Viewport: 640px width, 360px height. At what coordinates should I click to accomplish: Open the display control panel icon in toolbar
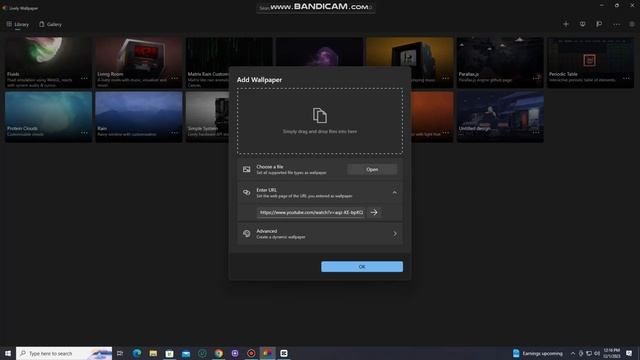pos(582,24)
